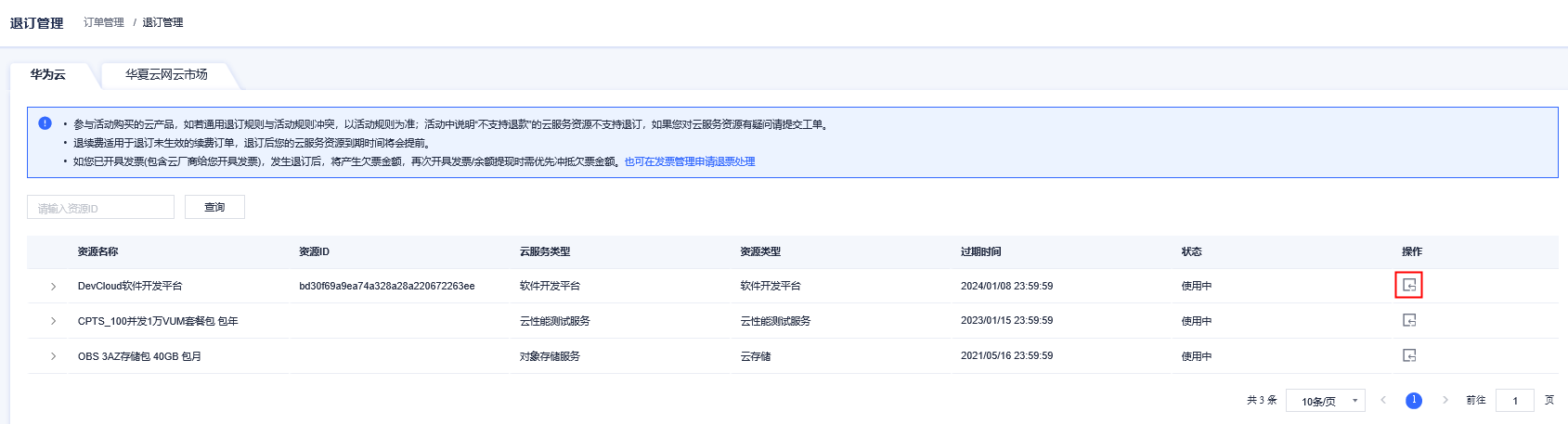
Task: Switch to the 华为云 tab
Action: (x=47, y=74)
